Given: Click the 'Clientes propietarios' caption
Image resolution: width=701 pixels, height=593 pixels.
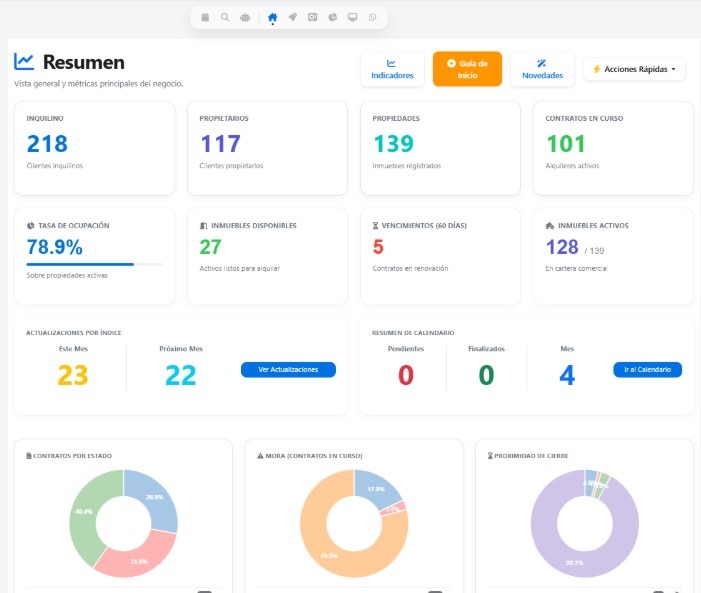Looking at the screenshot, I should [x=231, y=166].
